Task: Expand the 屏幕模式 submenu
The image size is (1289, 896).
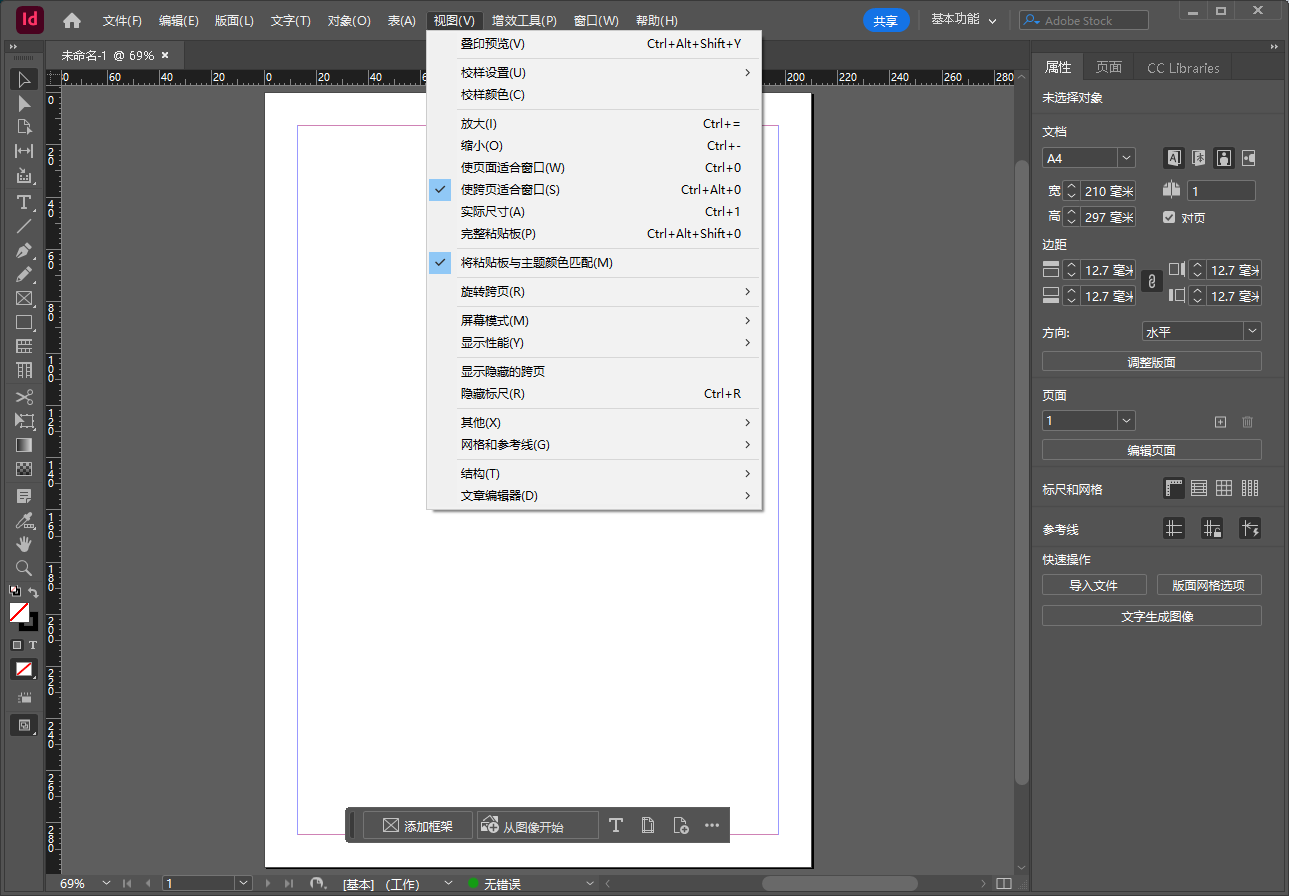Action: pyautogui.click(x=594, y=321)
